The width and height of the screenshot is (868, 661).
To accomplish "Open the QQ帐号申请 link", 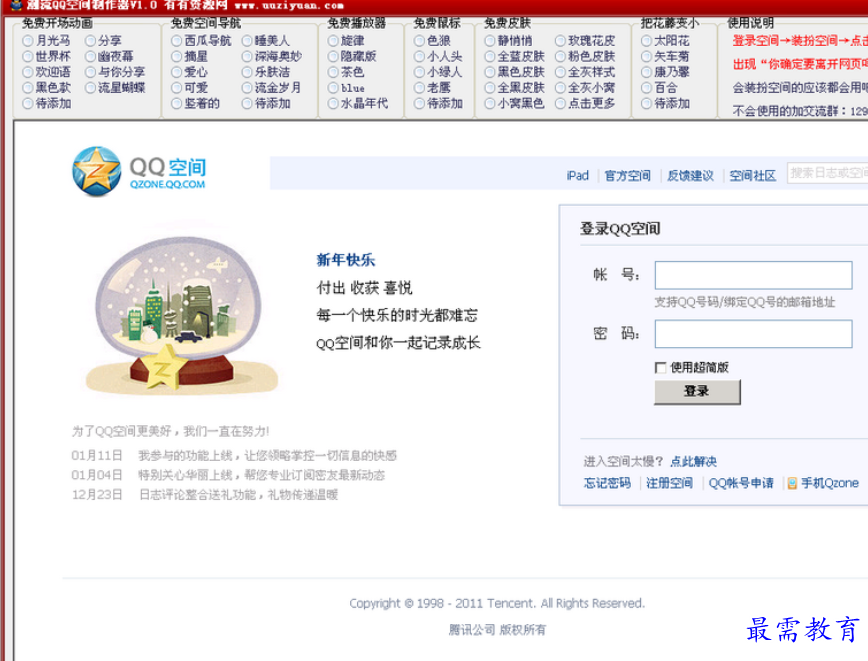I will pos(741,483).
